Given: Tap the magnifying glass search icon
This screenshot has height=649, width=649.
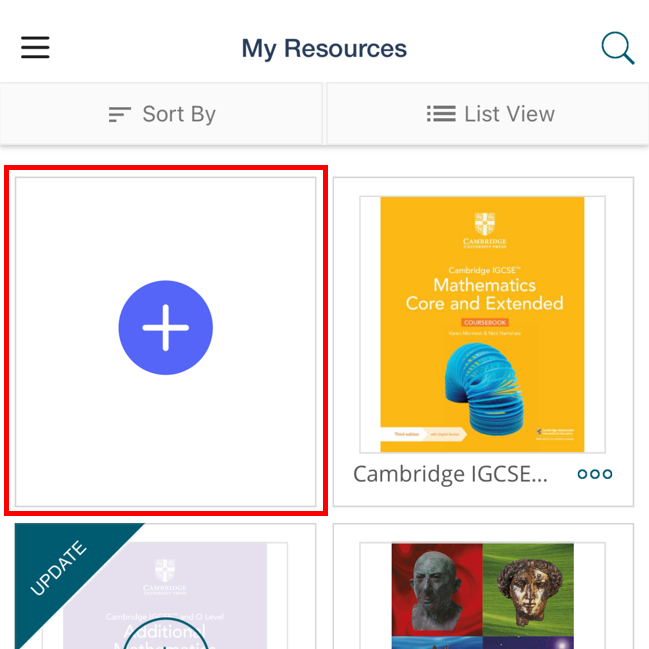Looking at the screenshot, I should pyautogui.click(x=617, y=48).
